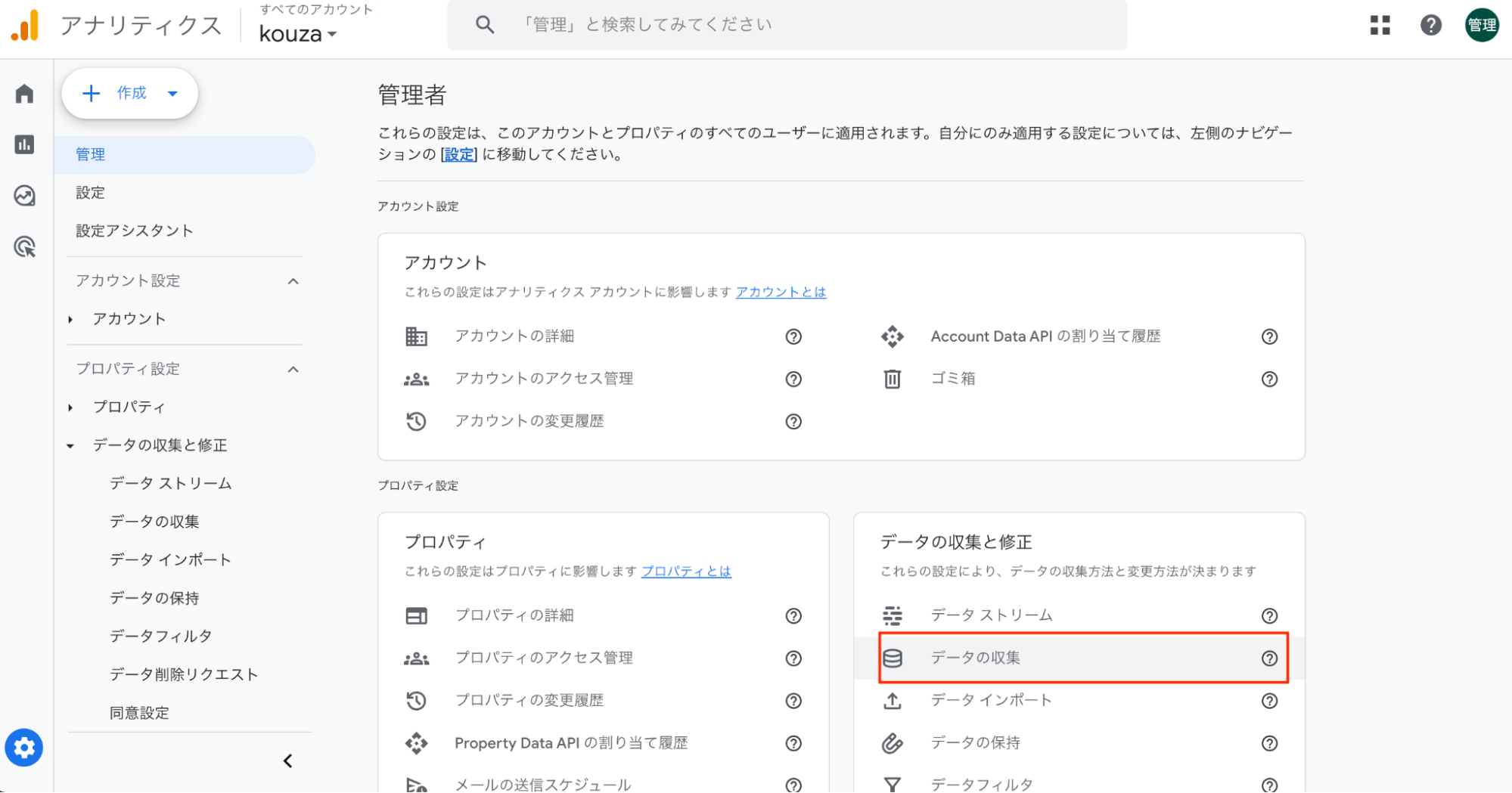Open the Explore compass icon
The width and height of the screenshot is (1512, 793).
pos(24,196)
